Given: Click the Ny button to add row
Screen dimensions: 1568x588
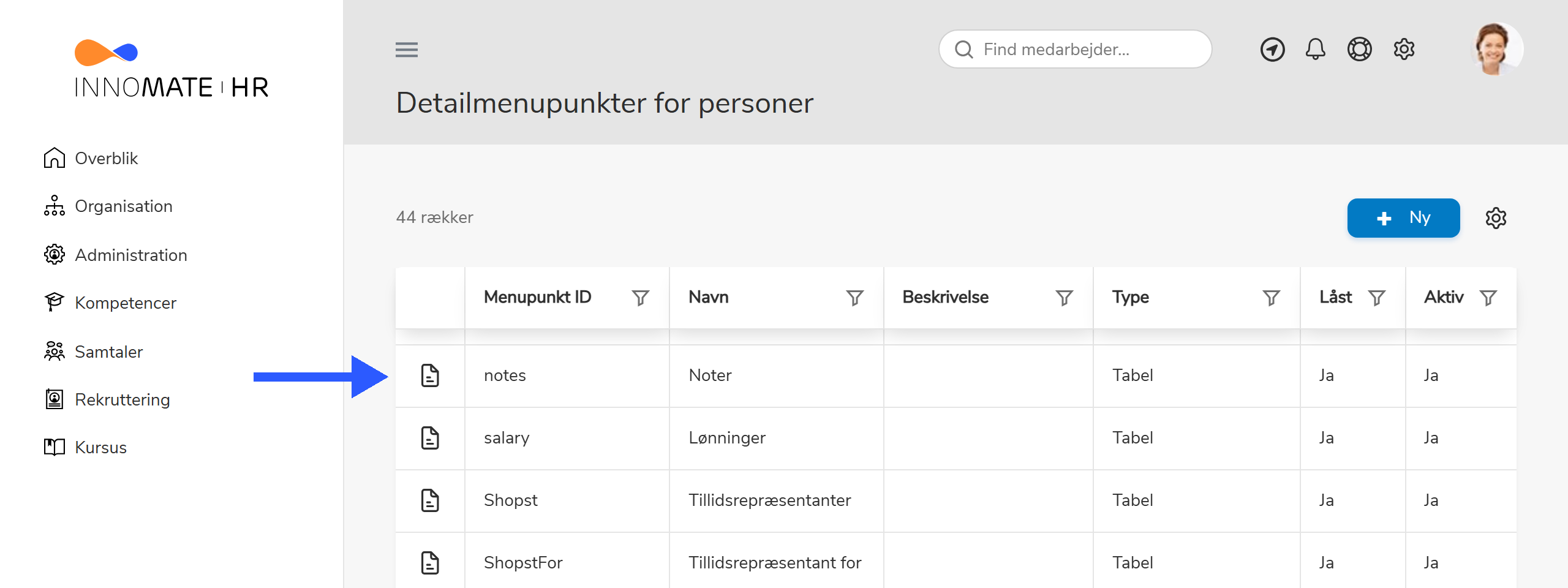Looking at the screenshot, I should pyautogui.click(x=1403, y=218).
